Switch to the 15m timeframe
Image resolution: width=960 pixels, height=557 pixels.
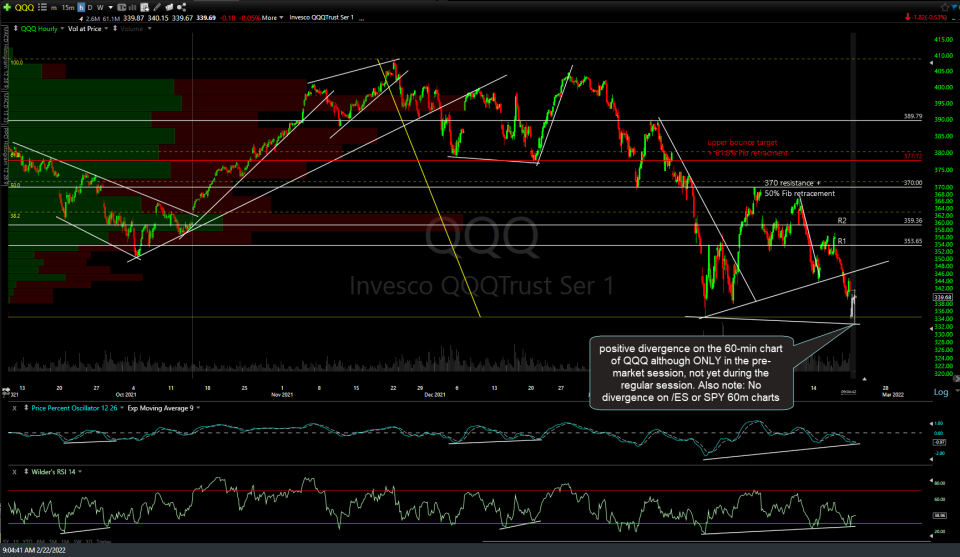[68, 8]
